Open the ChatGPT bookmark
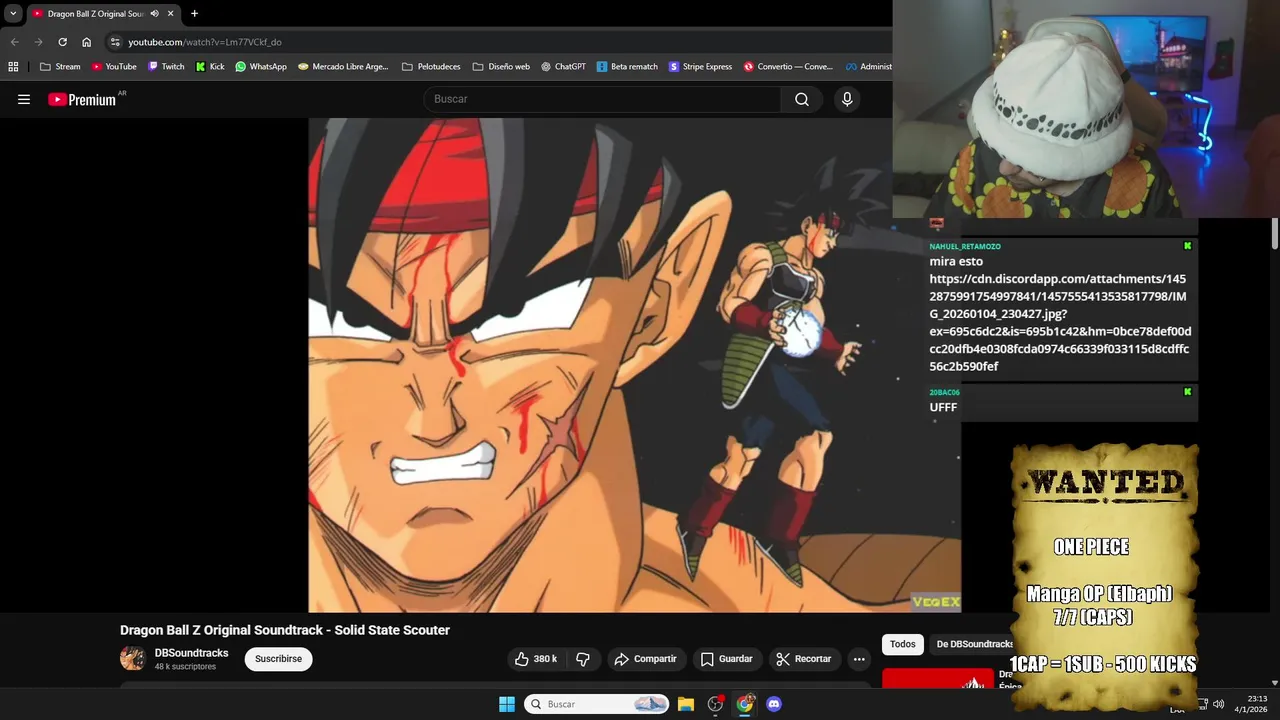 click(x=563, y=67)
